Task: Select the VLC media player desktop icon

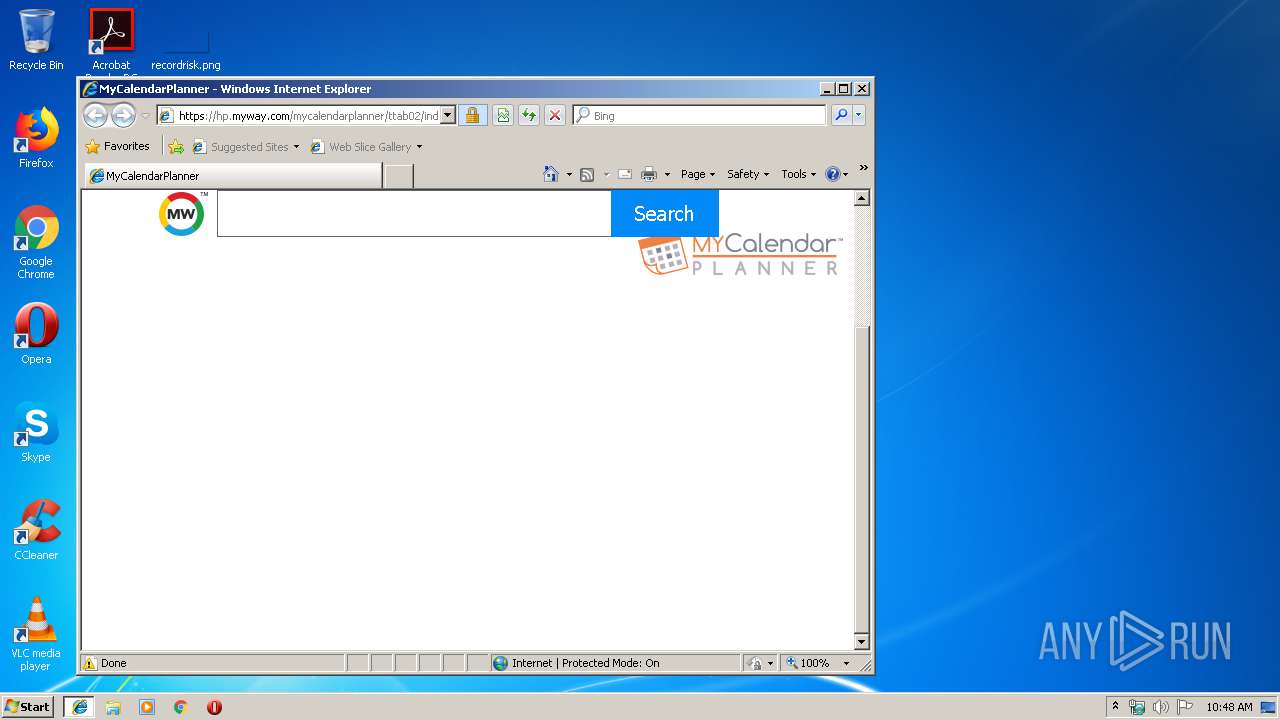Action: [x=36, y=634]
